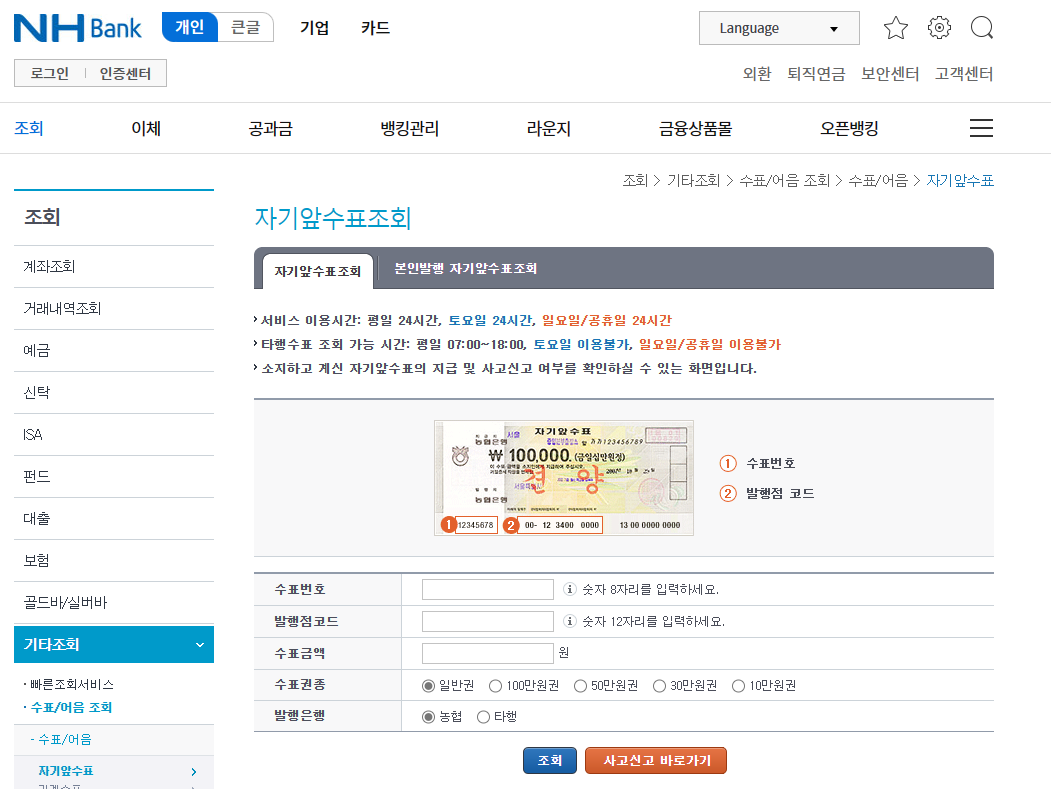Select the 개인 banking tab

pos(189,27)
